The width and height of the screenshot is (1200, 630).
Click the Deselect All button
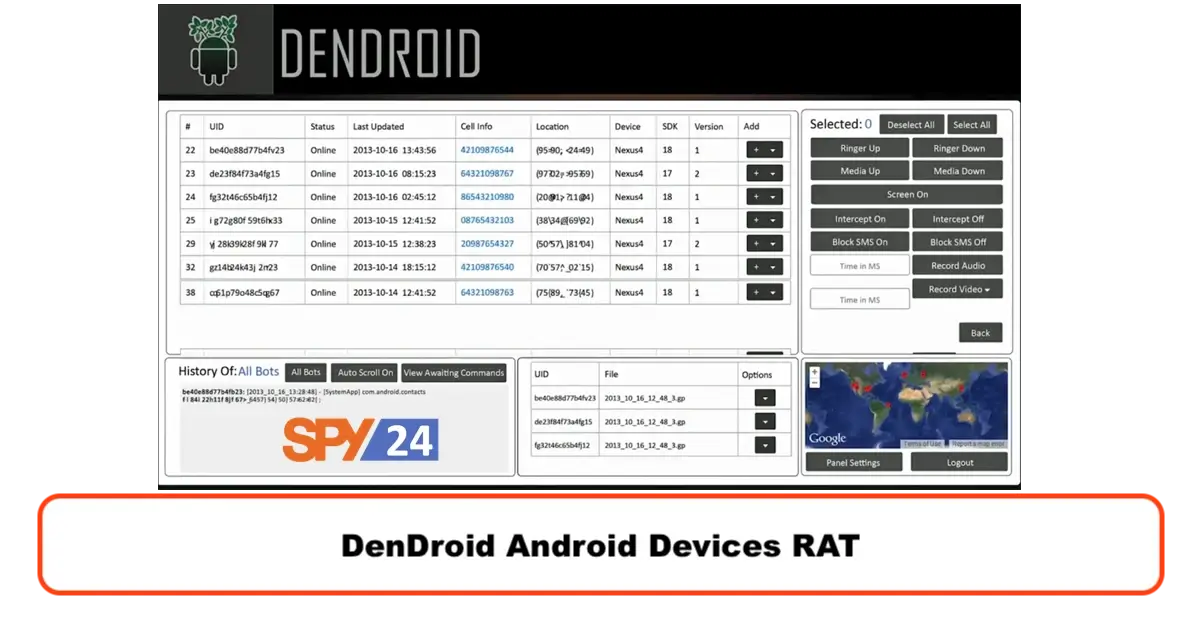(x=911, y=125)
